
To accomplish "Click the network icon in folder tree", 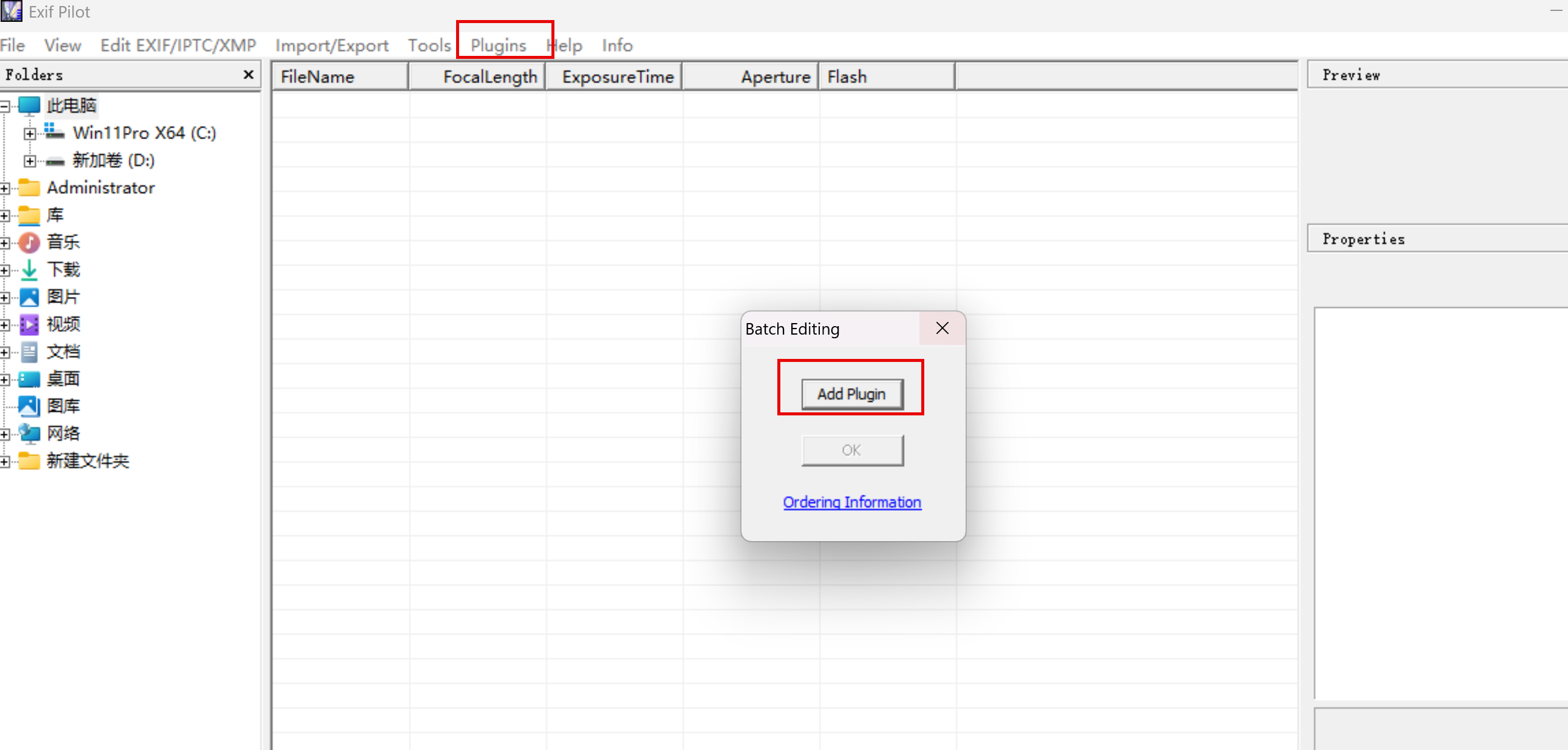I will click(29, 434).
